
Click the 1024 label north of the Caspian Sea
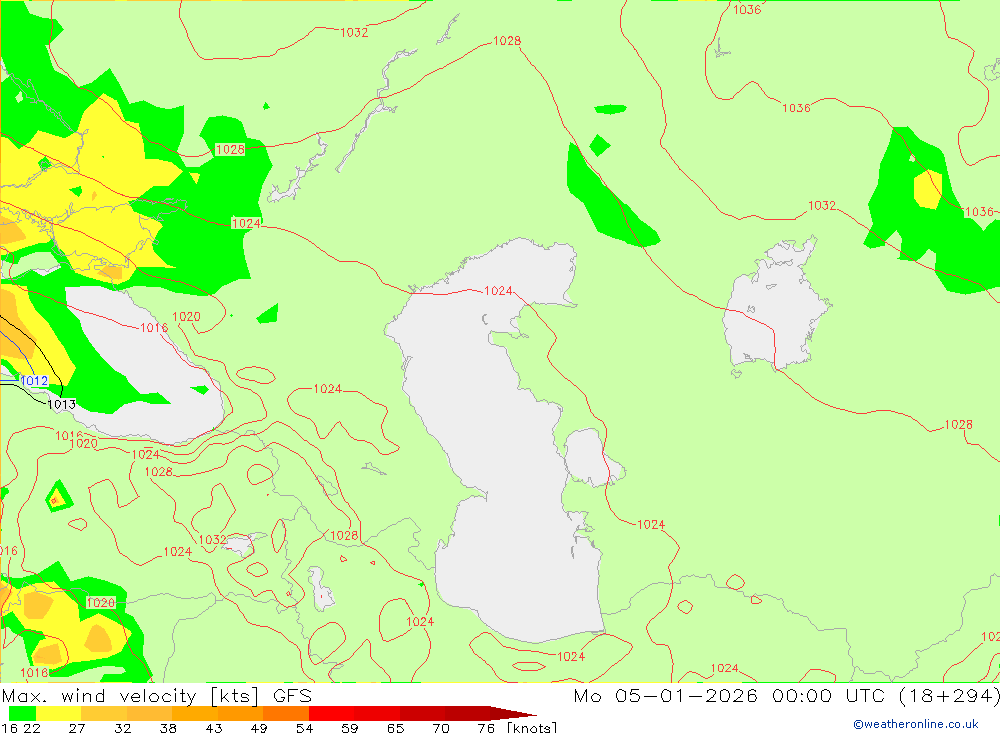click(498, 291)
